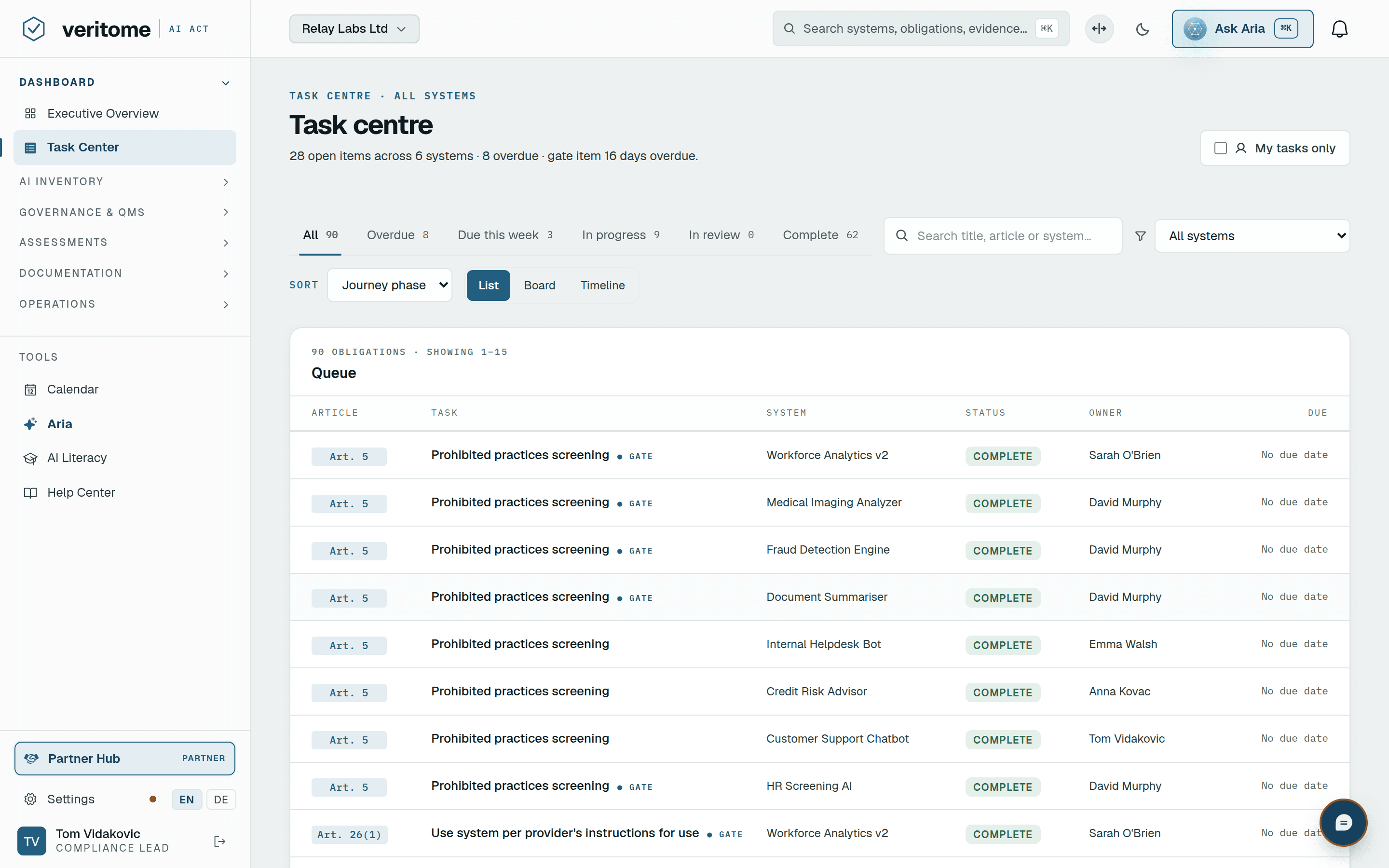Switch to the All tab

(x=320, y=235)
